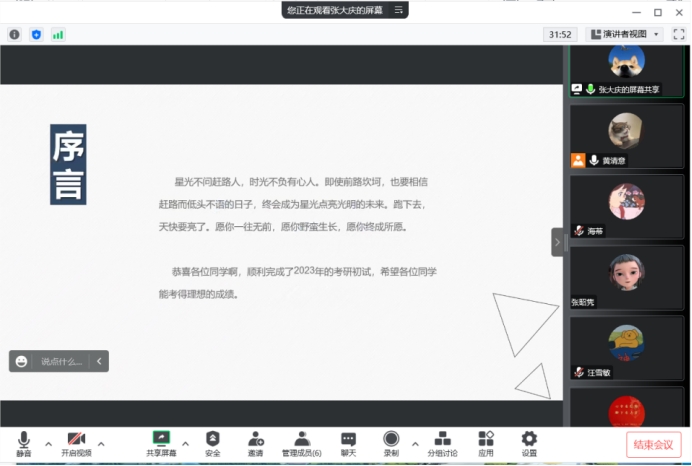
Task: Turn on camera via 开启视频
Action: [x=76, y=443]
